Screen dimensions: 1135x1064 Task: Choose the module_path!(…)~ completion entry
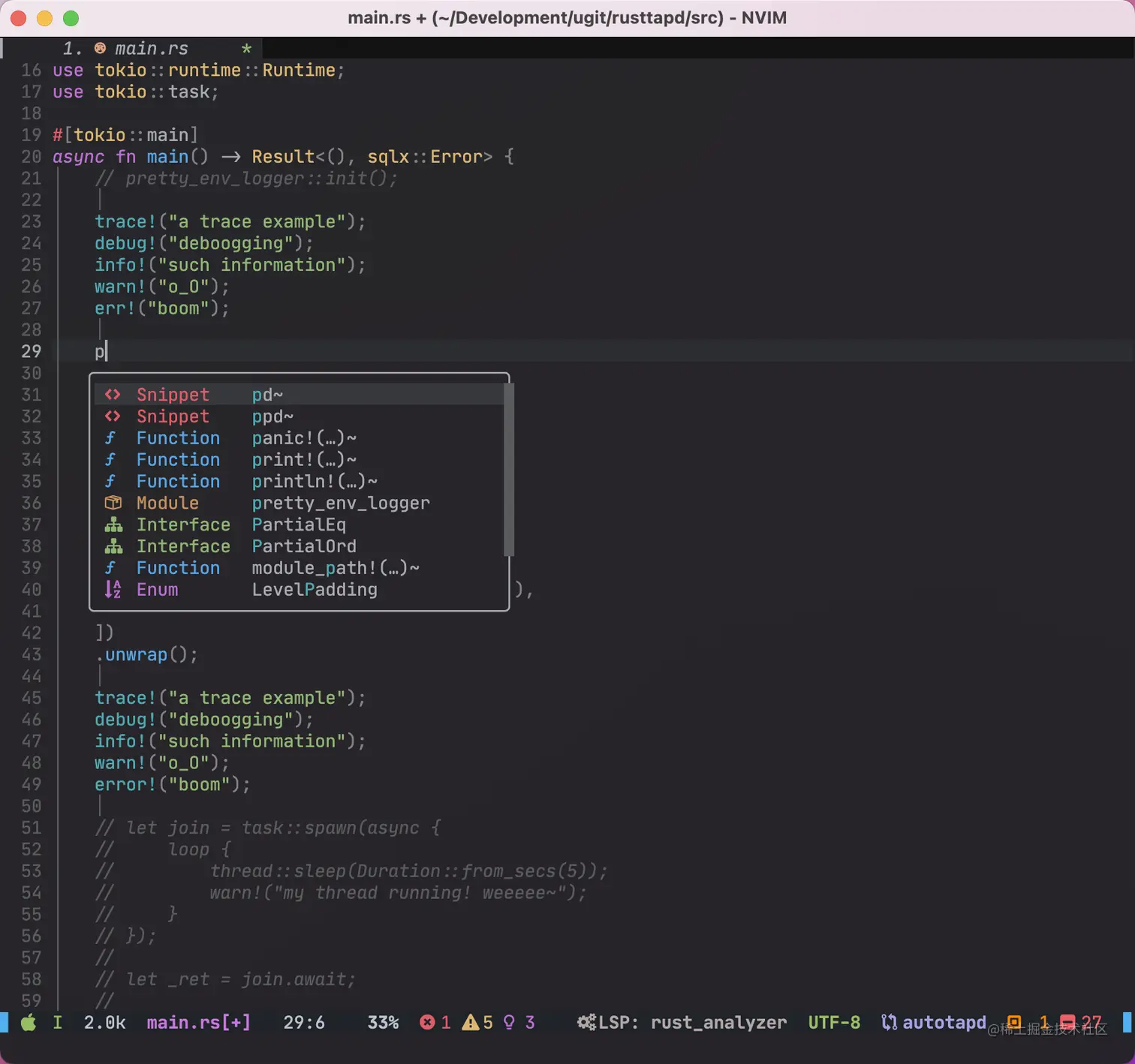(x=299, y=568)
